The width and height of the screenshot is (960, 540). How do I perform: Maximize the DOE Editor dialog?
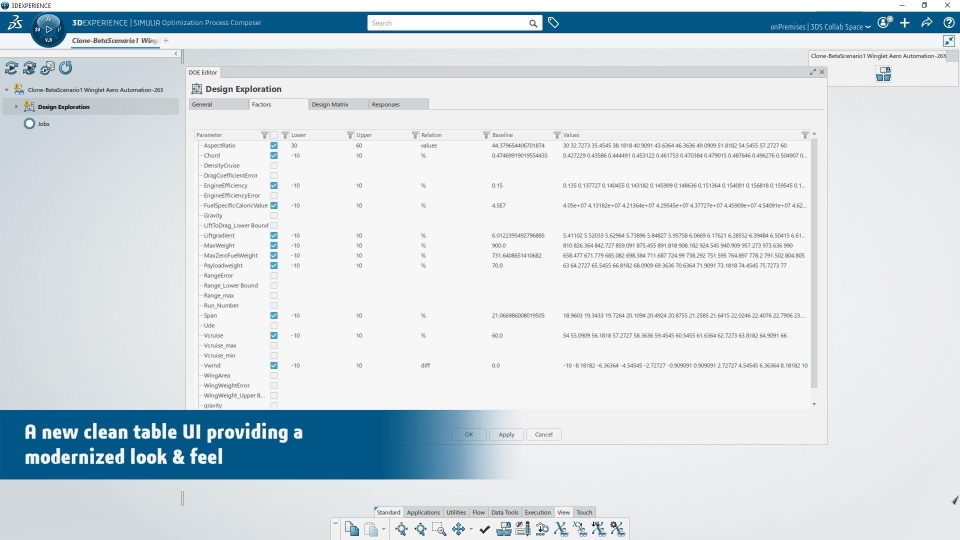812,72
